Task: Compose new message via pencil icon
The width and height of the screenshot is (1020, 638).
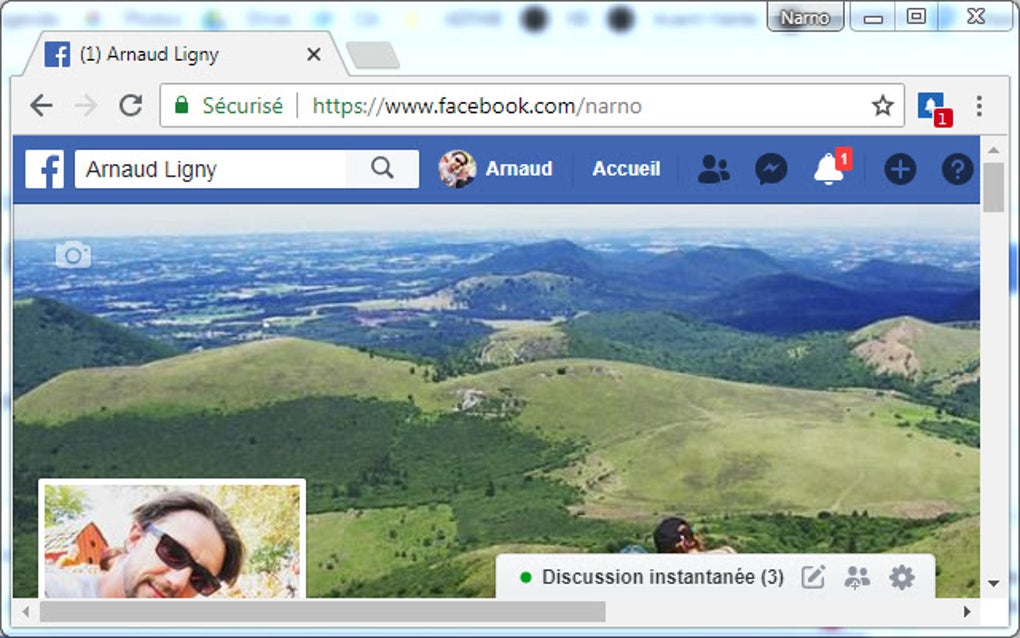Action: (x=812, y=576)
